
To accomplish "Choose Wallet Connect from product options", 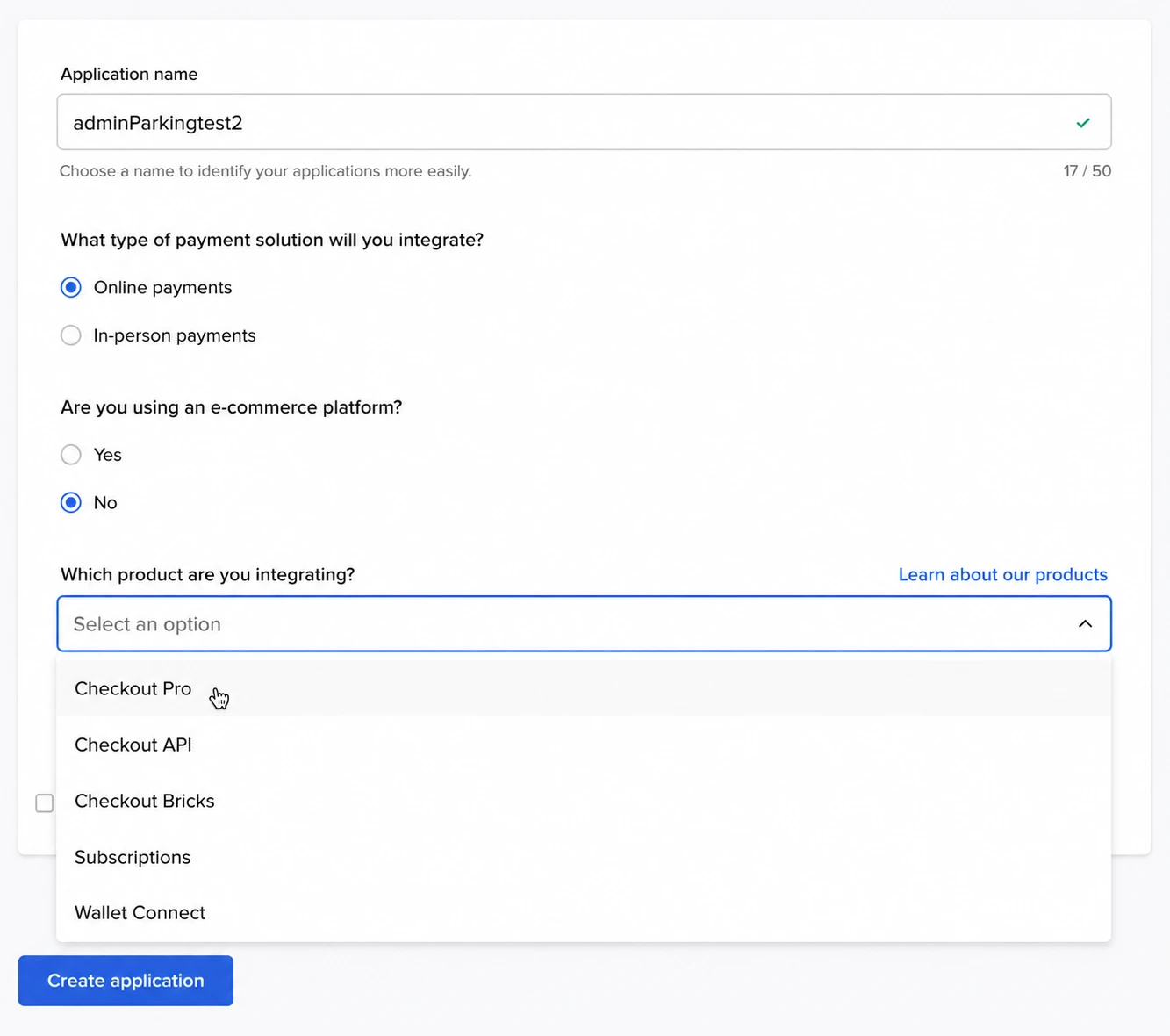I will [584, 913].
